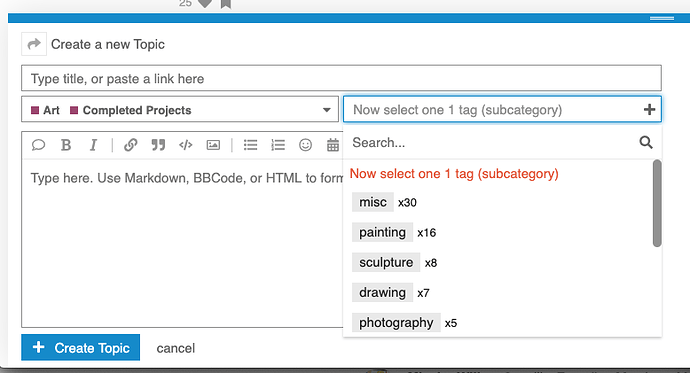The image size is (690, 373).
Task: Click in the message body text area
Action: pos(182,244)
